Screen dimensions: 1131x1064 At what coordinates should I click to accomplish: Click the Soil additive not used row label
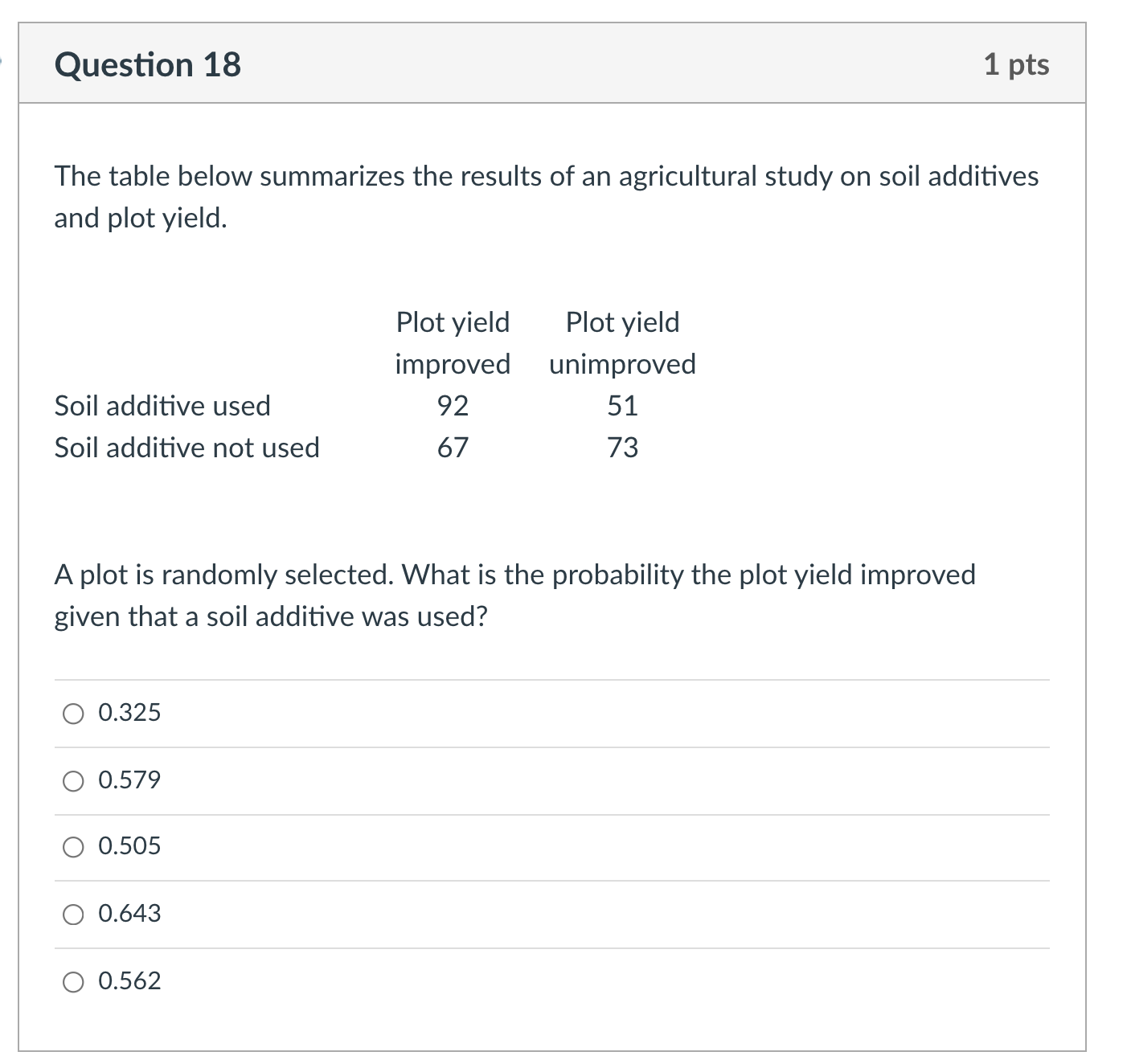186,448
